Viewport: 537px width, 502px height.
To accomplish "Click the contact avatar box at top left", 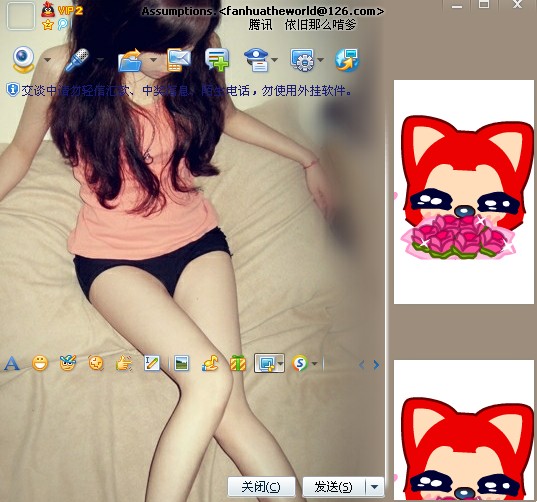I will [x=21, y=16].
